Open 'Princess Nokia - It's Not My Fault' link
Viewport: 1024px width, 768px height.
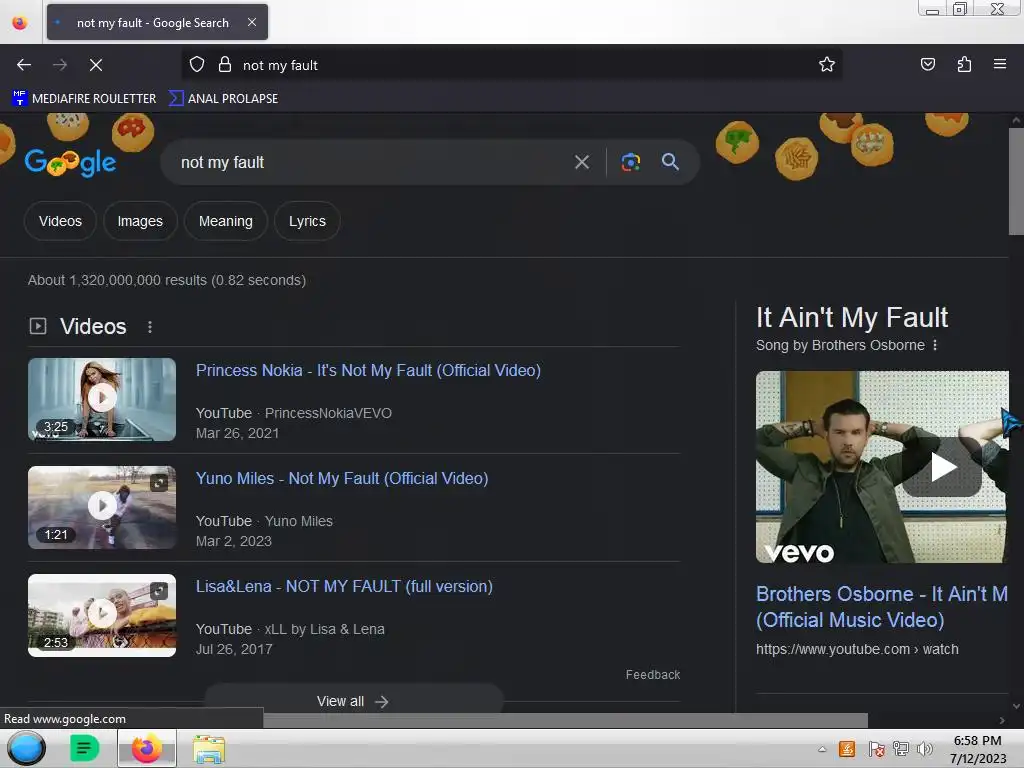tap(368, 370)
